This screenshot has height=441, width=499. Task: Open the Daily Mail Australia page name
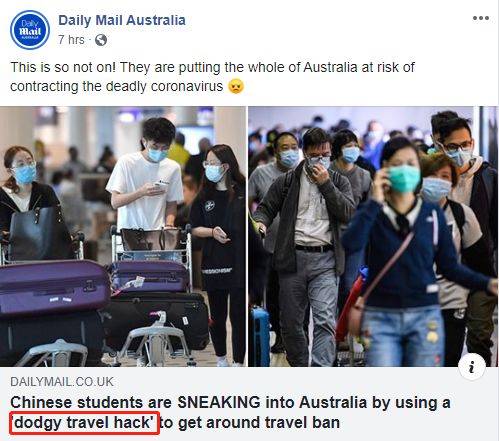(x=122, y=20)
